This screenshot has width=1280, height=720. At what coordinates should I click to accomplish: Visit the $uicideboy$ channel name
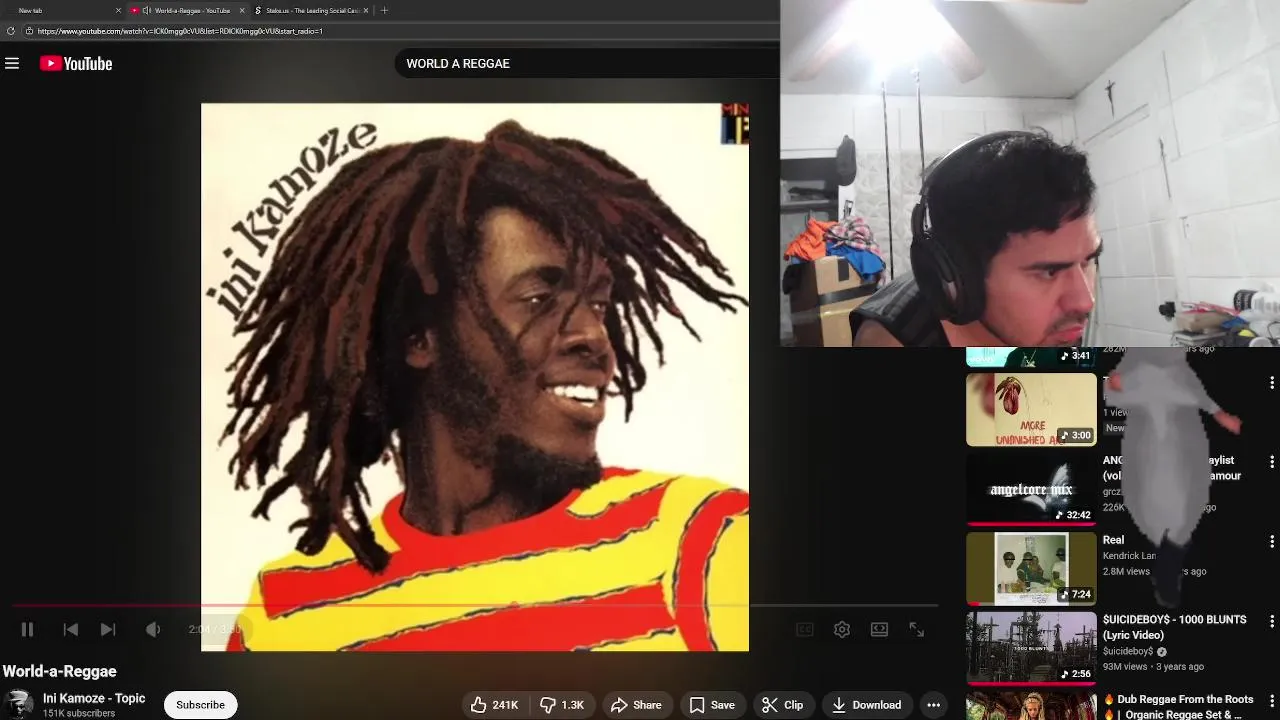(x=1128, y=651)
